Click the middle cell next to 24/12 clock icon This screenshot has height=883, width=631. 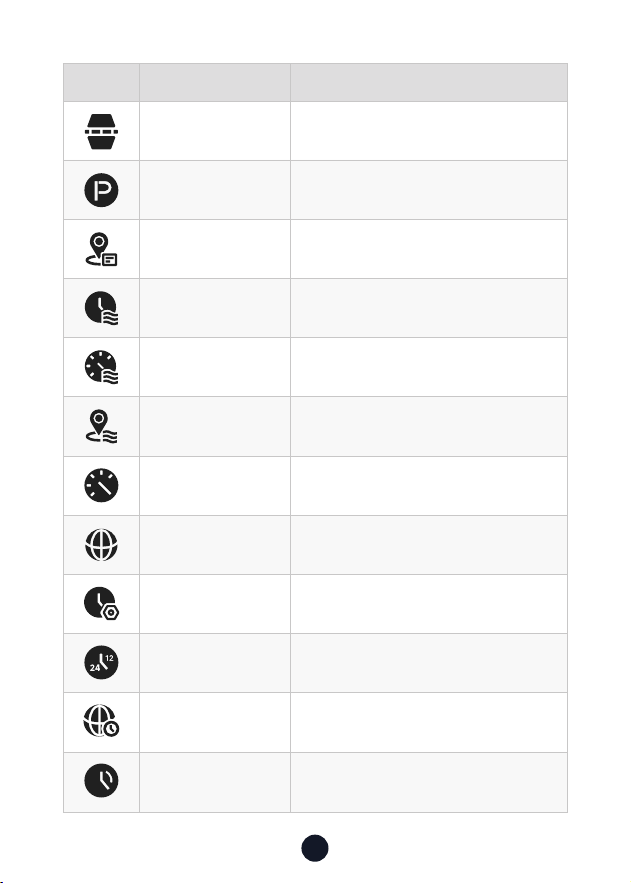[x=215, y=663]
